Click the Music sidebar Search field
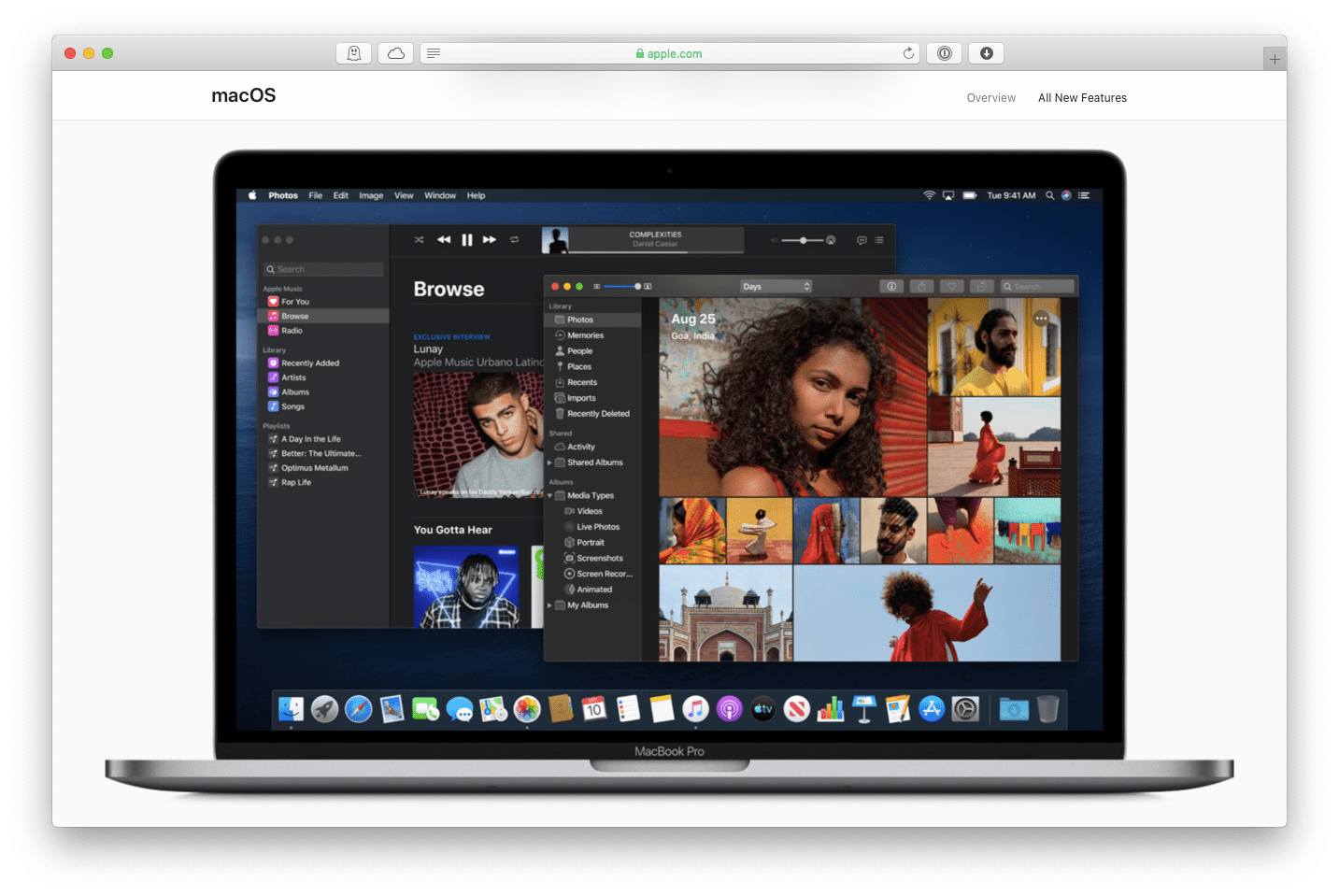Image resolution: width=1339 pixels, height=896 pixels. pos(323,269)
